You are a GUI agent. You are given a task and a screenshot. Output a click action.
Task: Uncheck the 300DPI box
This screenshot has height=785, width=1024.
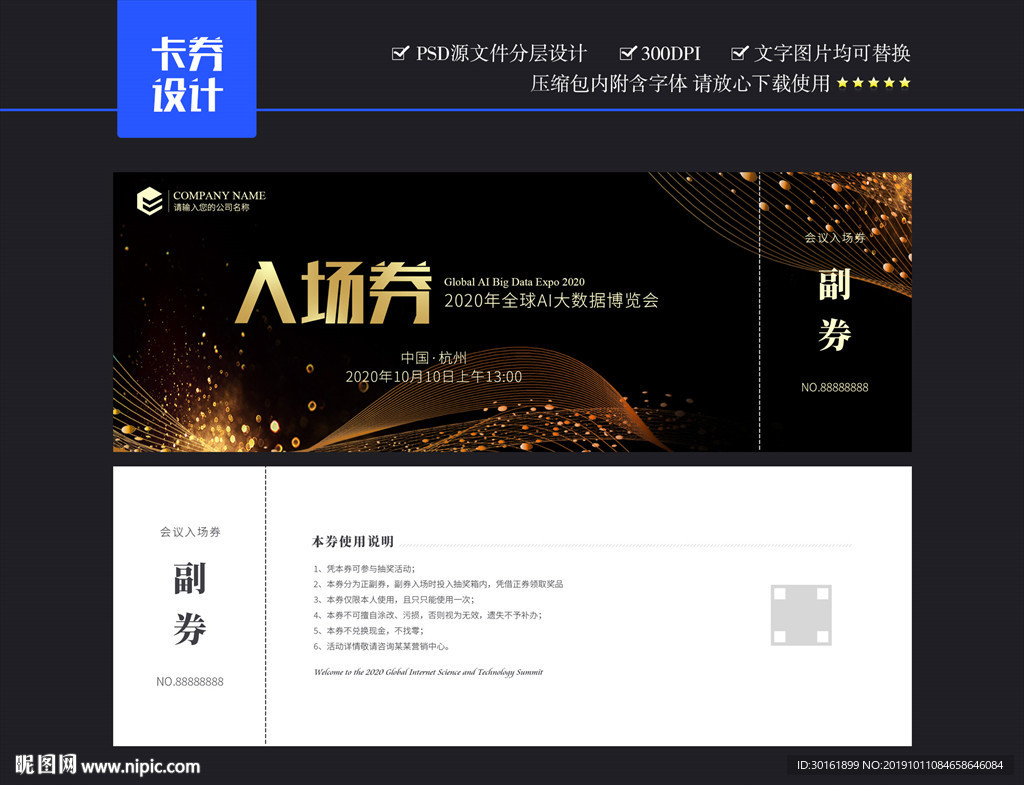[629, 52]
